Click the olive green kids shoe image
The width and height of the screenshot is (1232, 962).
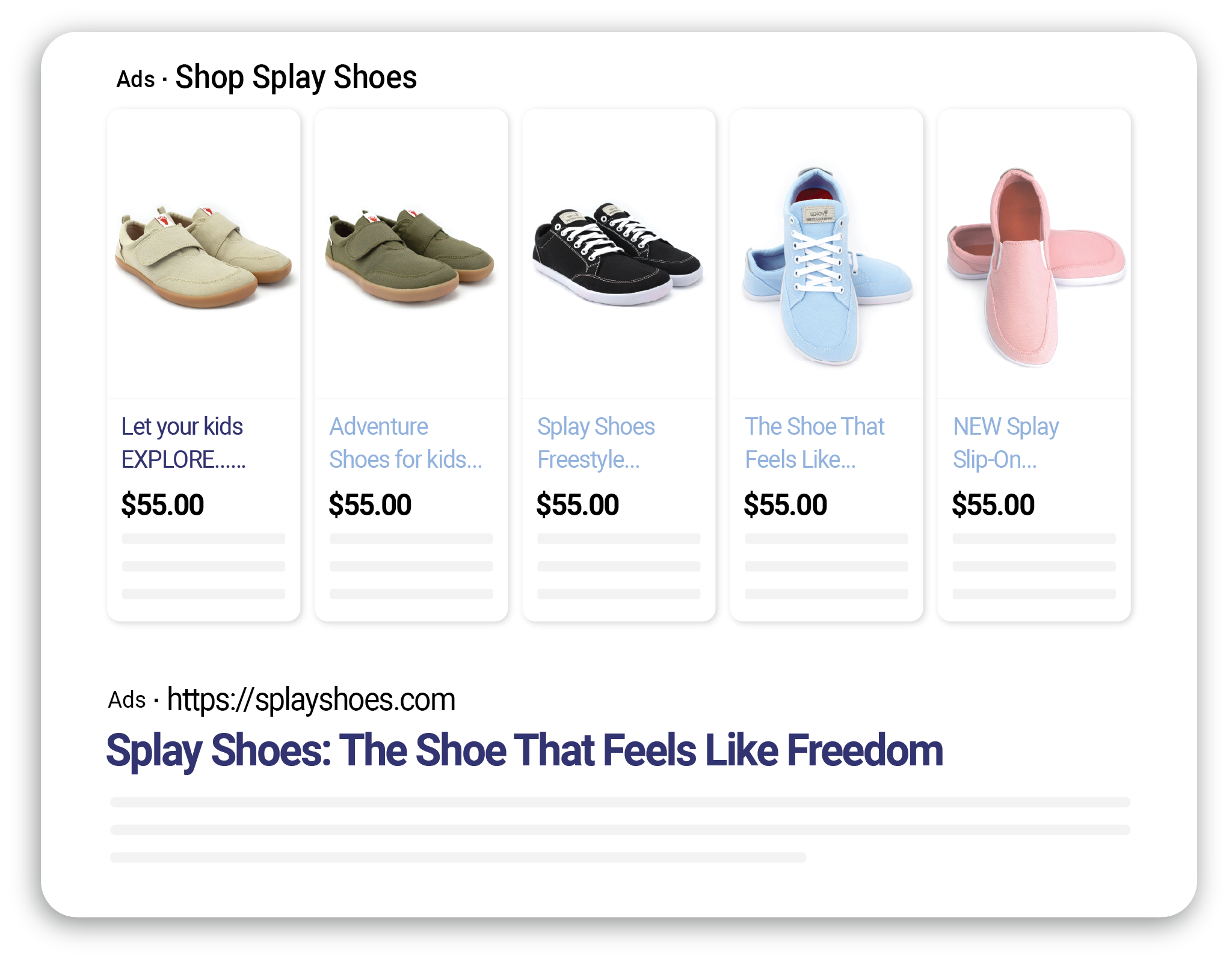[410, 257]
